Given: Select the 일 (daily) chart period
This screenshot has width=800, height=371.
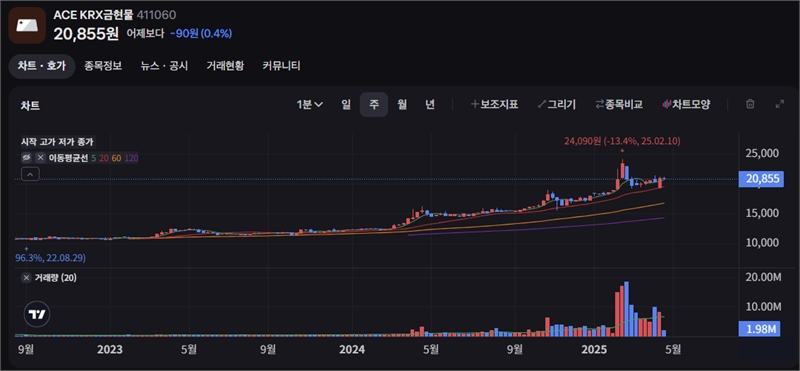Looking at the screenshot, I should pyautogui.click(x=346, y=105).
